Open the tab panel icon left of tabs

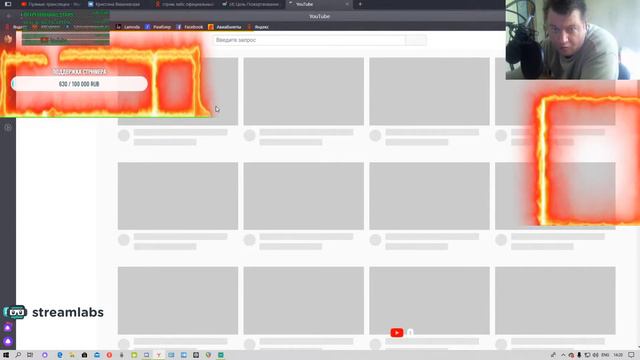(x=8, y=4)
